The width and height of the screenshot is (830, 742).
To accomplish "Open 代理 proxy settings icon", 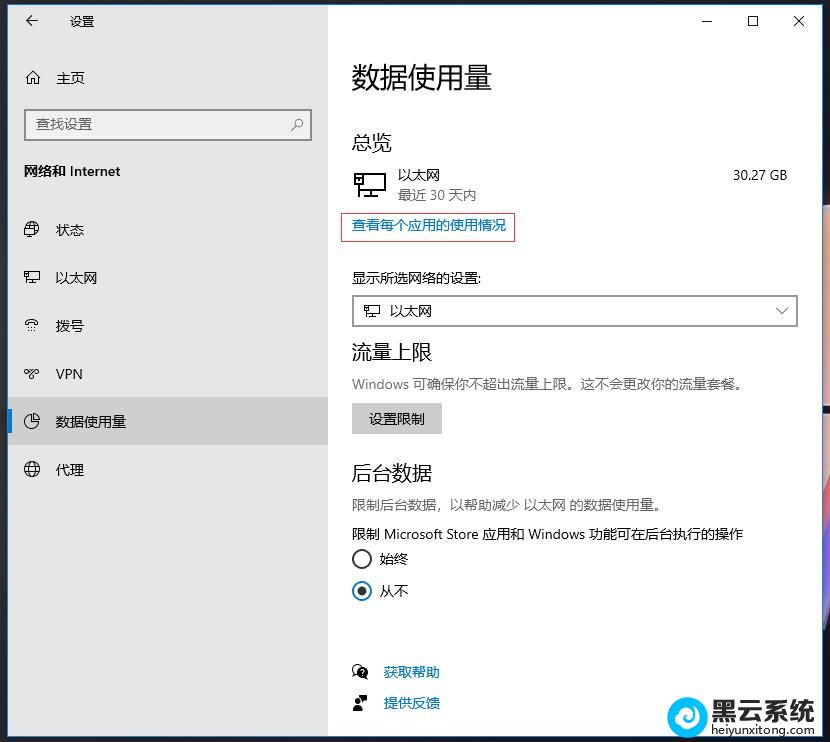I will 33,470.
